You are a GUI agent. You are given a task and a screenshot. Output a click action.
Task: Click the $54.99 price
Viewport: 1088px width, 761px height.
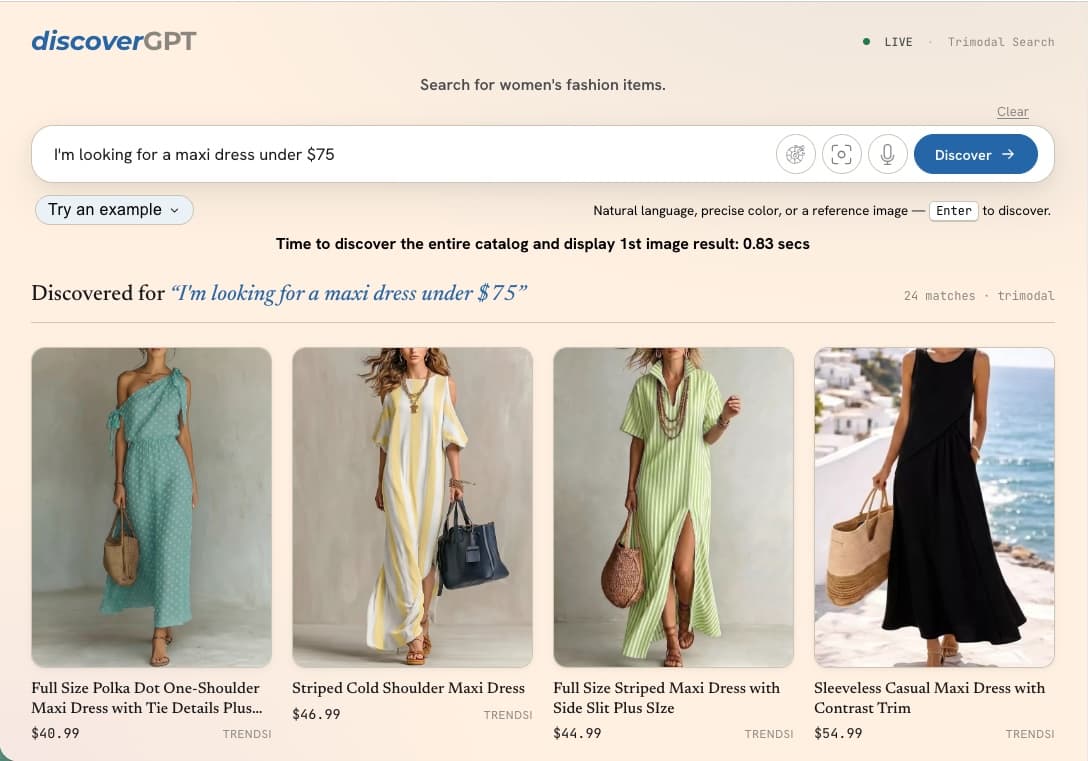tap(838, 733)
